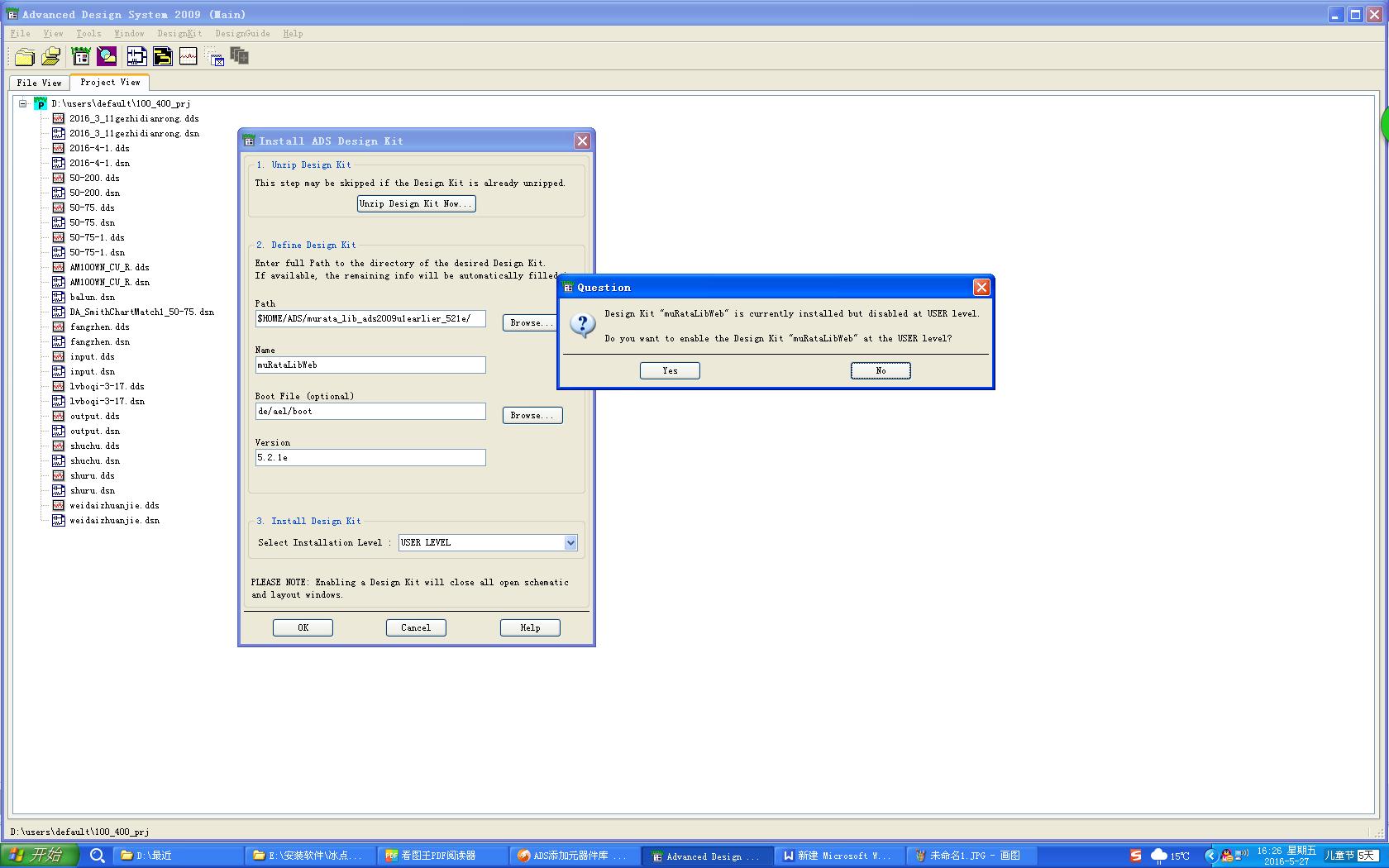Open the PDF reader taskbar item
The height and width of the screenshot is (868, 1389).
coord(442,856)
